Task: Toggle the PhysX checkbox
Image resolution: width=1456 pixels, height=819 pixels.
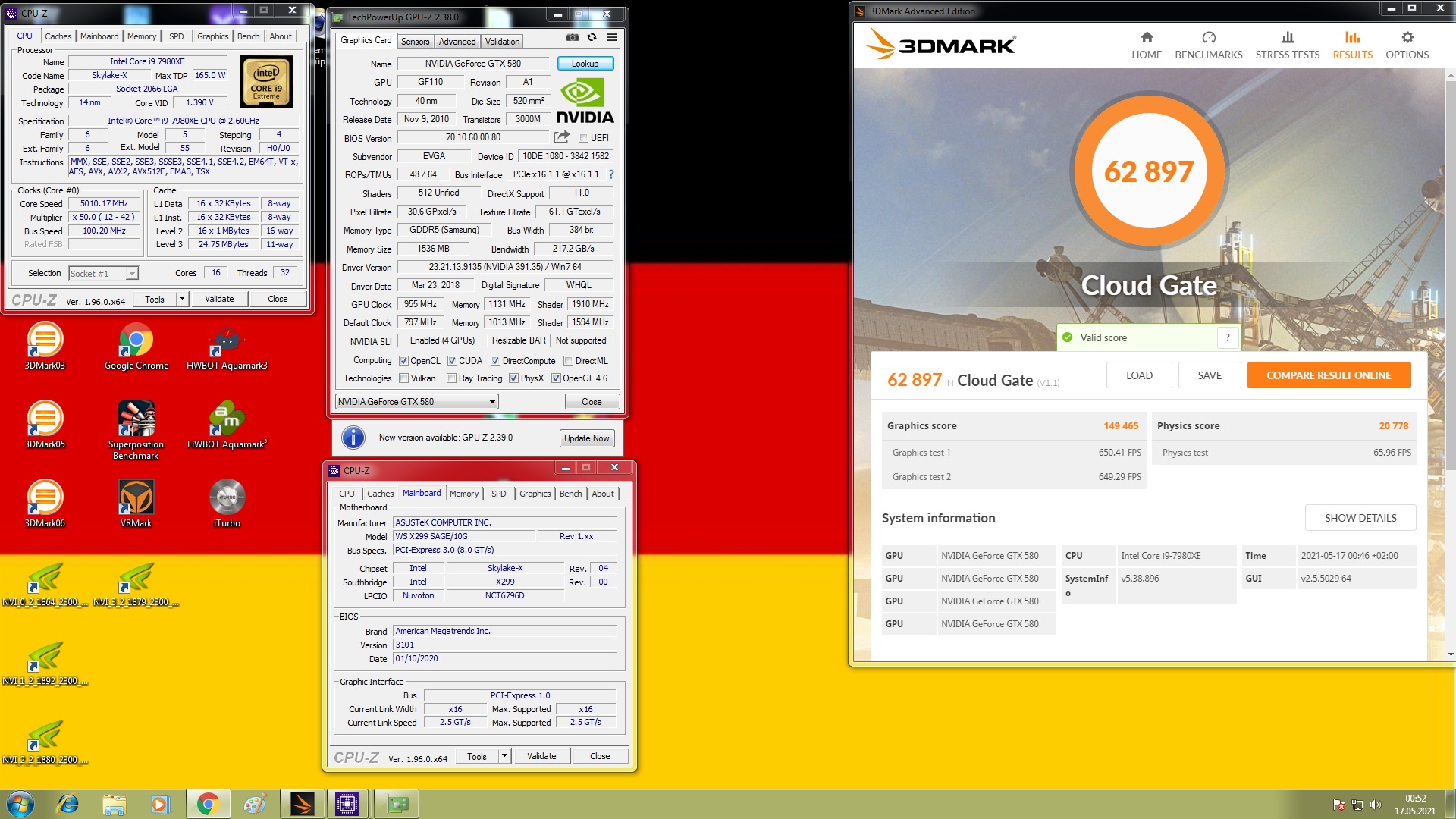Action: 513,378
